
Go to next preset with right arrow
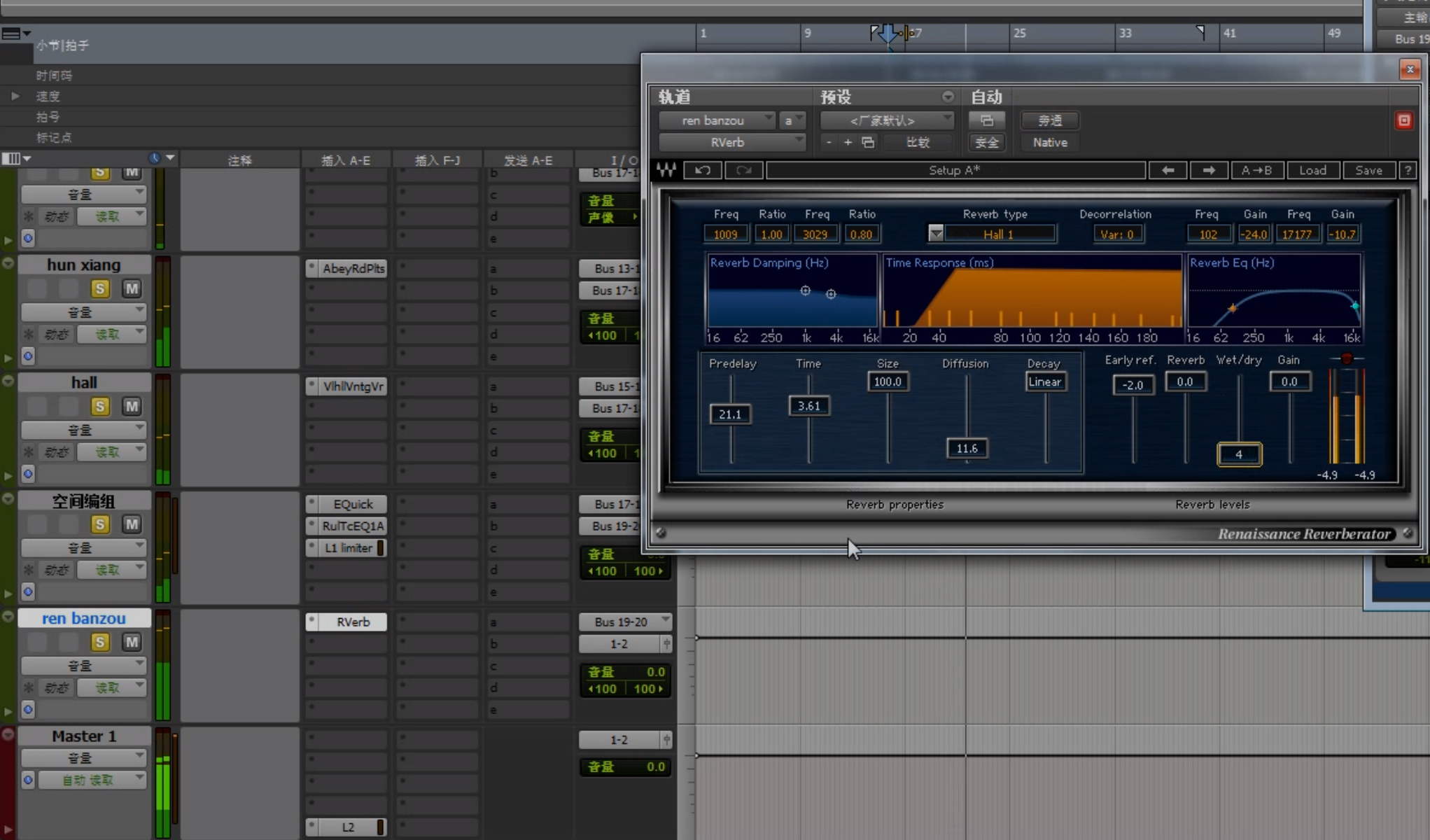pos(1209,170)
